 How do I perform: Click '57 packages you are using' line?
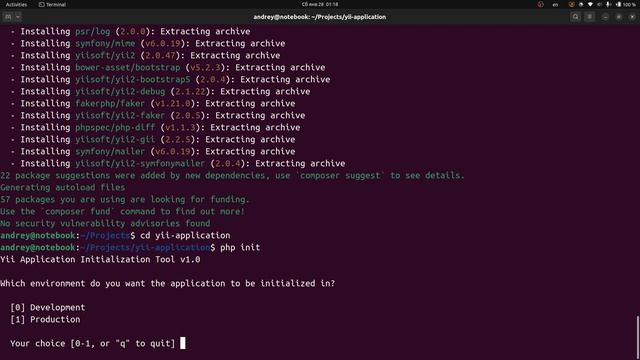pyautogui.click(x=125, y=199)
